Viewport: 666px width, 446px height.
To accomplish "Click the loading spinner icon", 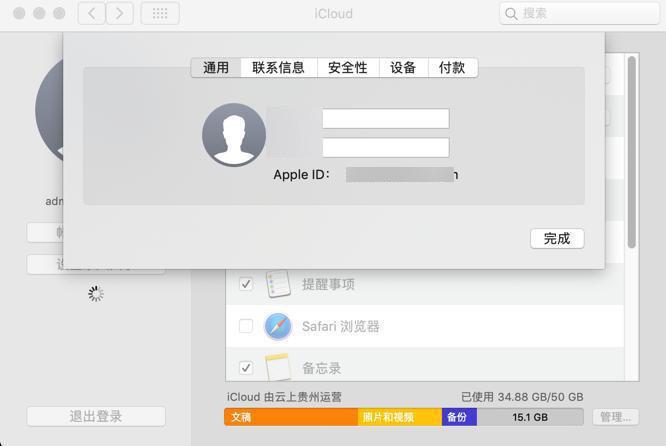I will (x=96, y=293).
